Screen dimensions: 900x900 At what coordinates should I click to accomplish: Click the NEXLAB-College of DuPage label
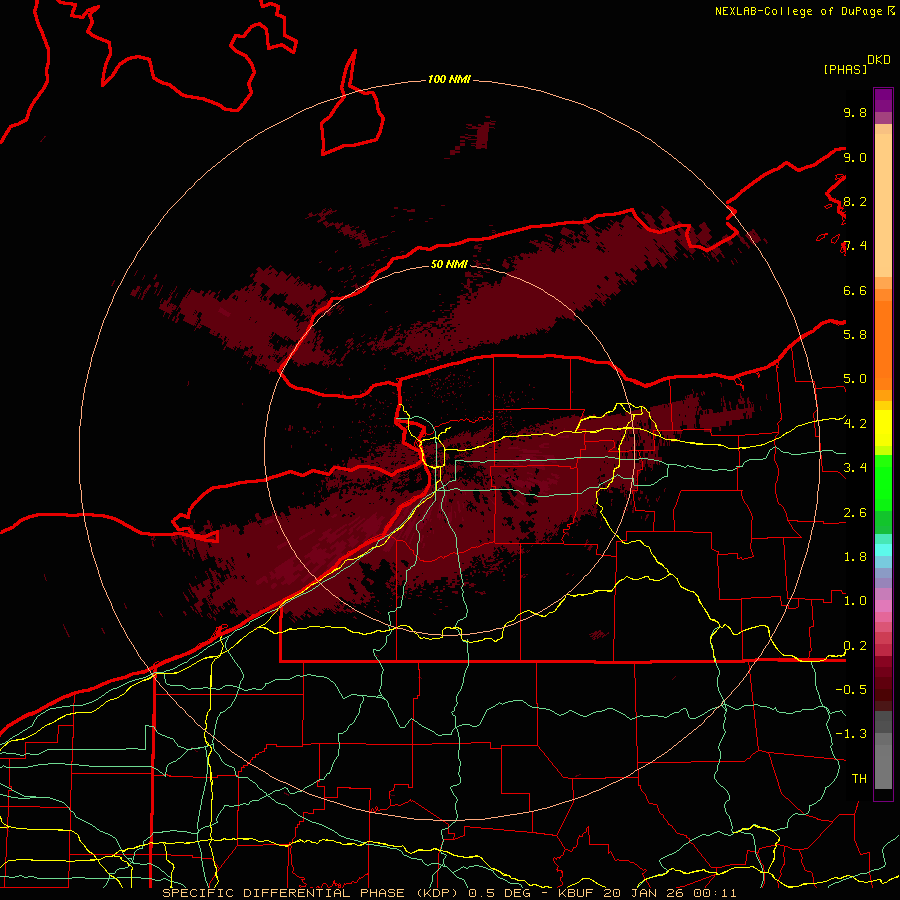click(798, 11)
